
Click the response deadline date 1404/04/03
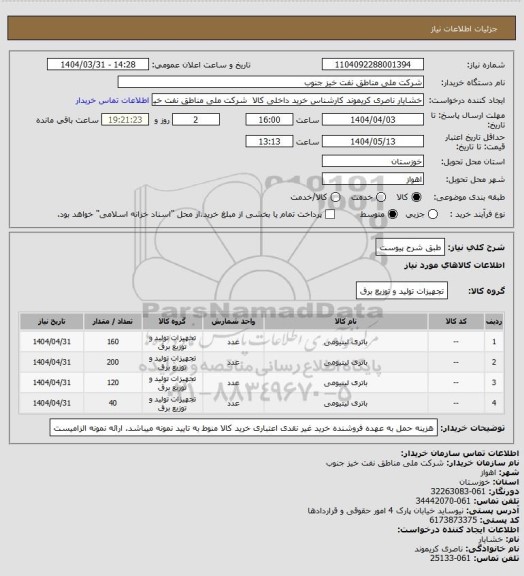click(373, 120)
